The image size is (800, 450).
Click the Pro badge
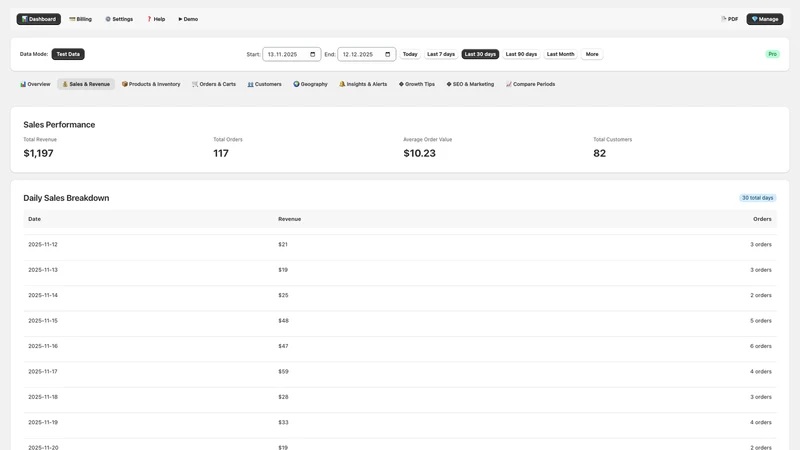pos(772,54)
